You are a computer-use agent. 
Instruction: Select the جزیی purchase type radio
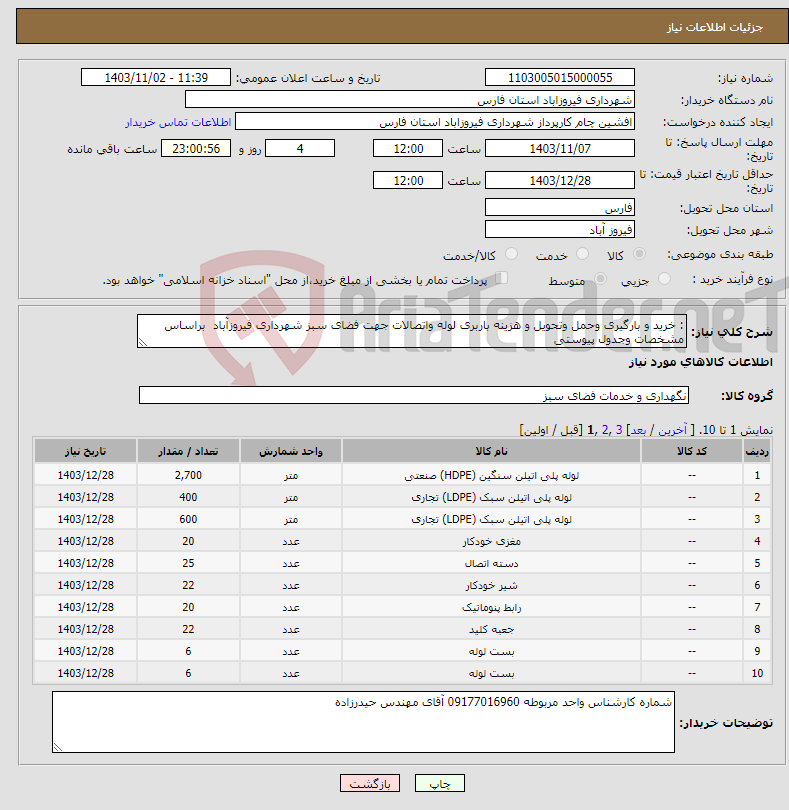pos(664,279)
